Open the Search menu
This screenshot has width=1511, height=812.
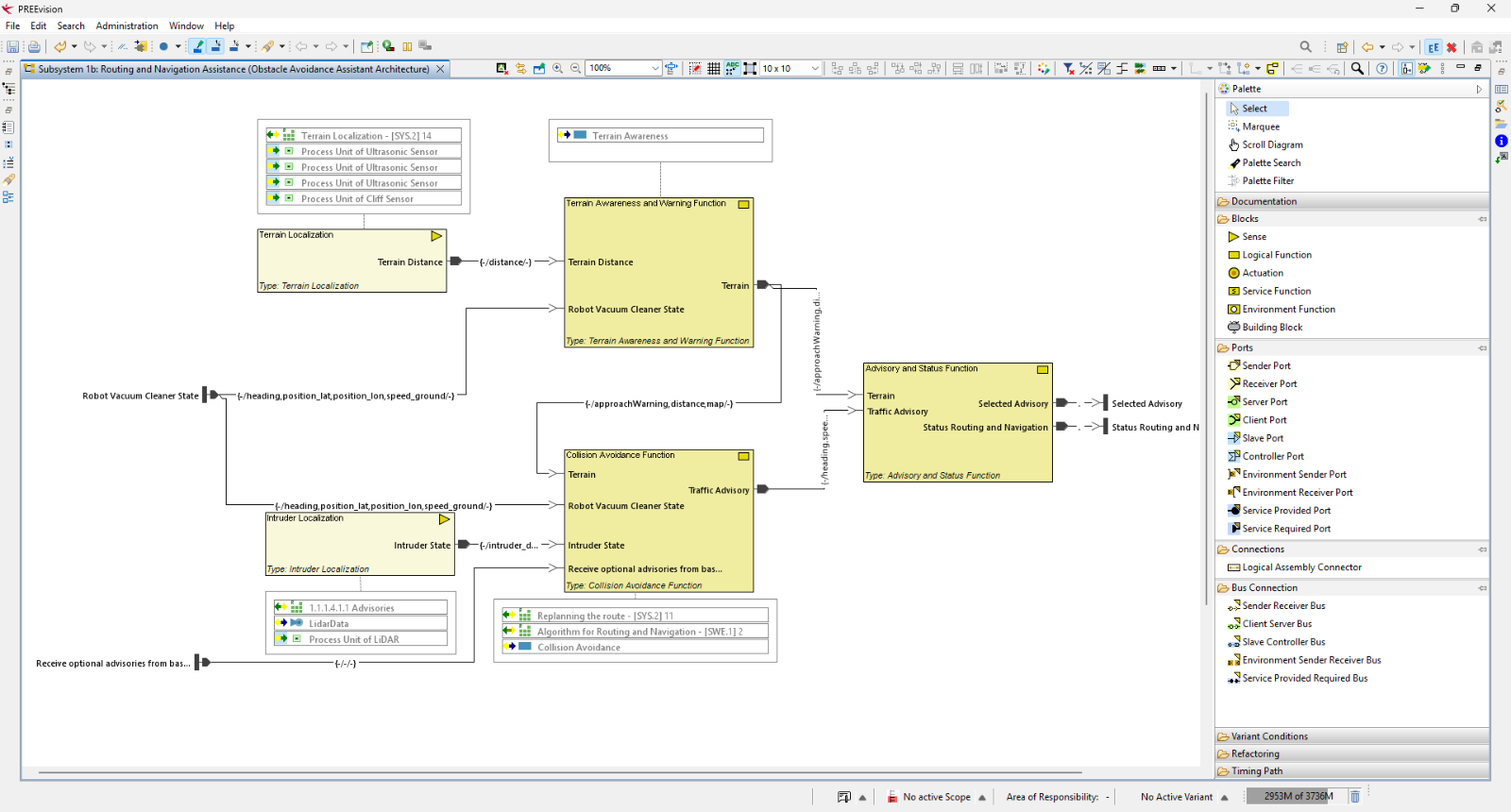(x=71, y=26)
